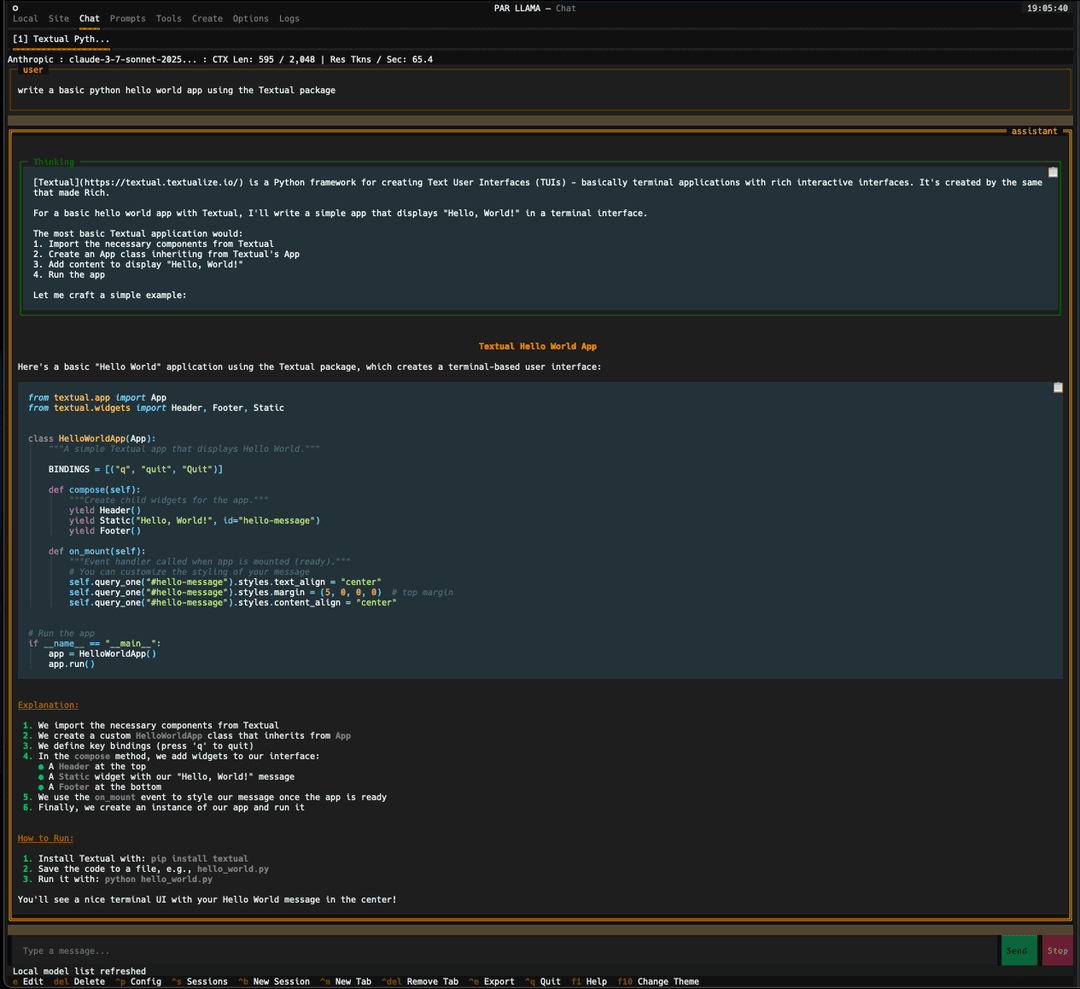Switch to the Local tab
The height and width of the screenshot is (989, 1080).
pyautogui.click(x=25, y=19)
